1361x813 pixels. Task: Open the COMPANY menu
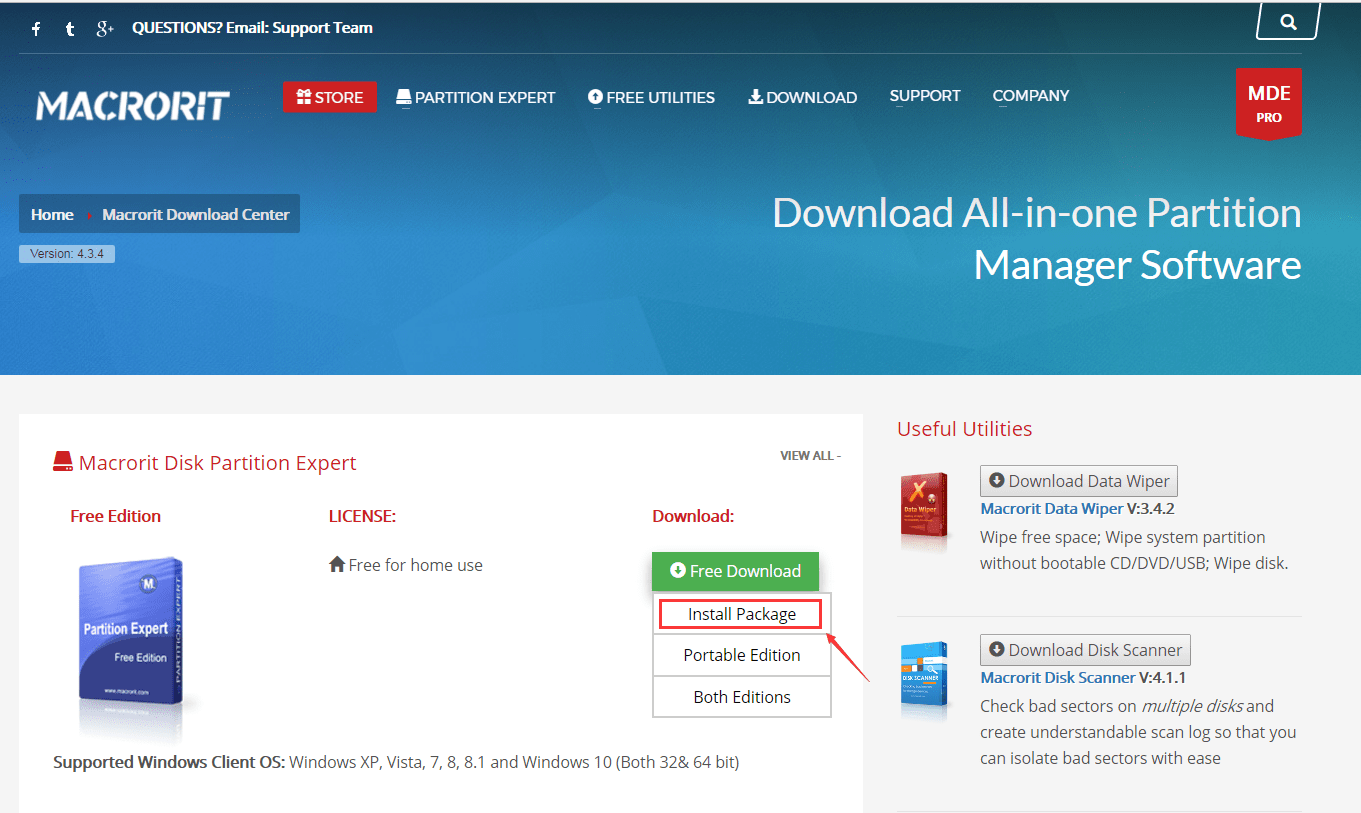pyautogui.click(x=1031, y=96)
